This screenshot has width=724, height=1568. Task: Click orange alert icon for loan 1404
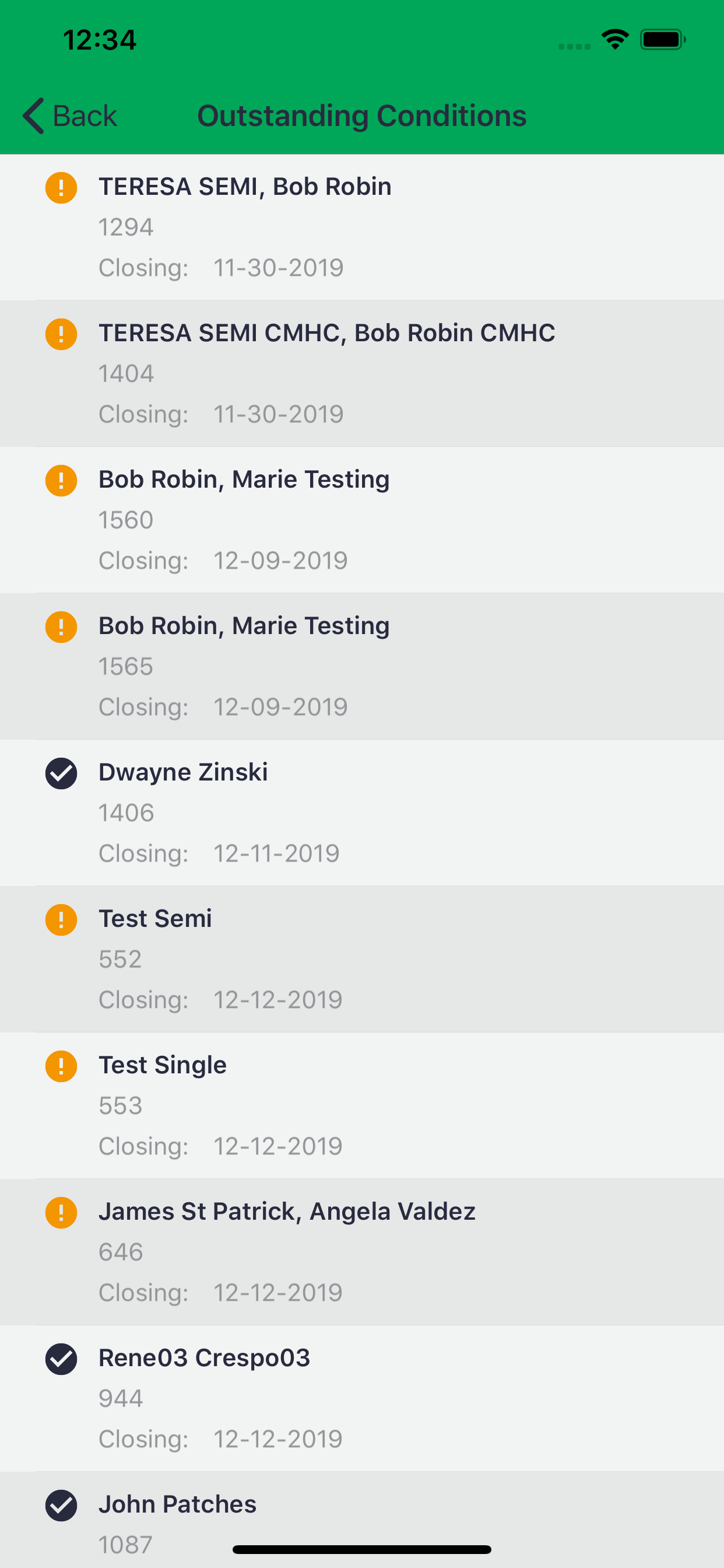[x=61, y=334]
